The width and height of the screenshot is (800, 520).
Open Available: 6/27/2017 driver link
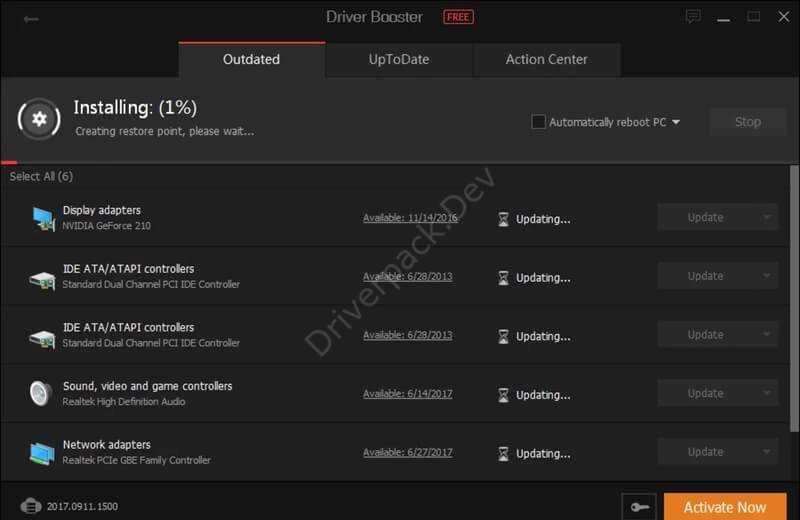click(408, 453)
